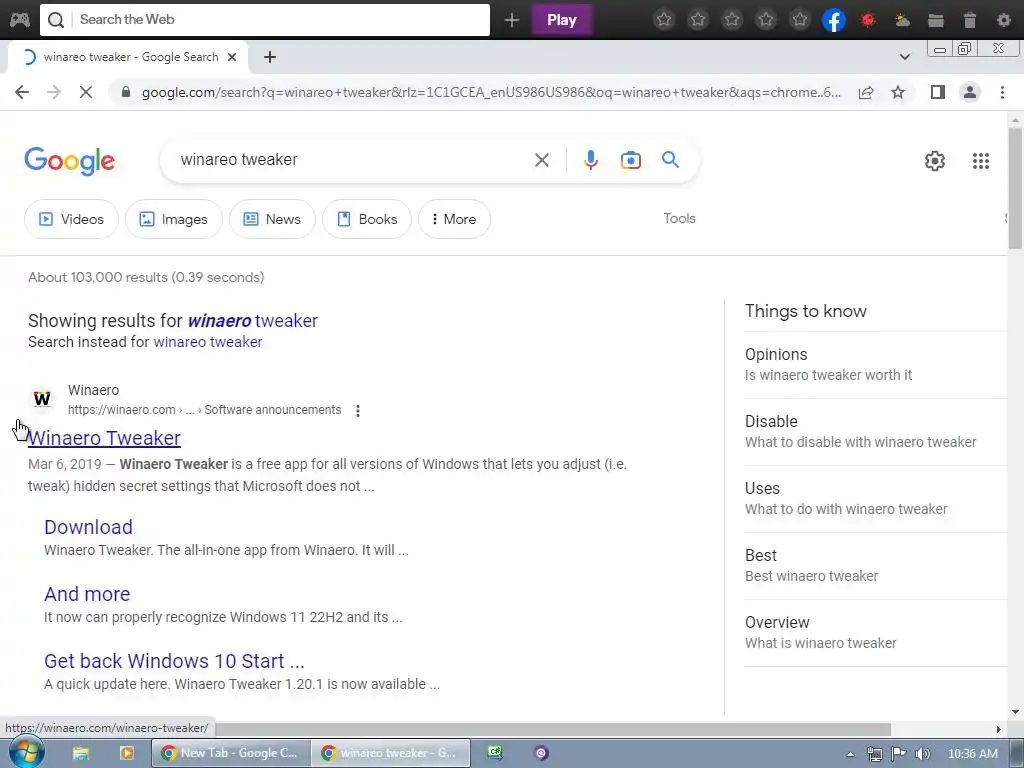The image size is (1024, 768).
Task: Expand the More search filters
Action: coord(454,219)
